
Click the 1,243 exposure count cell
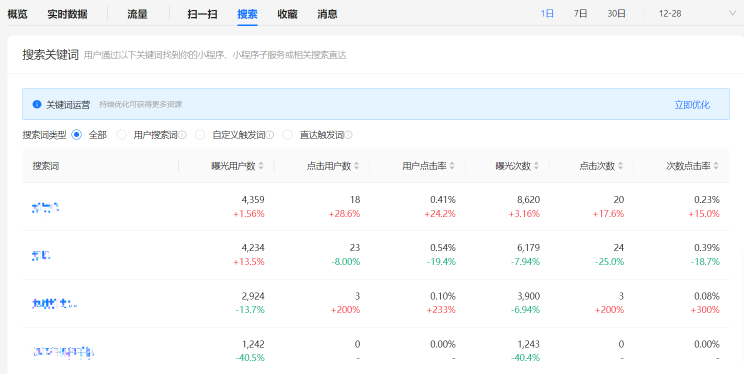pos(529,344)
